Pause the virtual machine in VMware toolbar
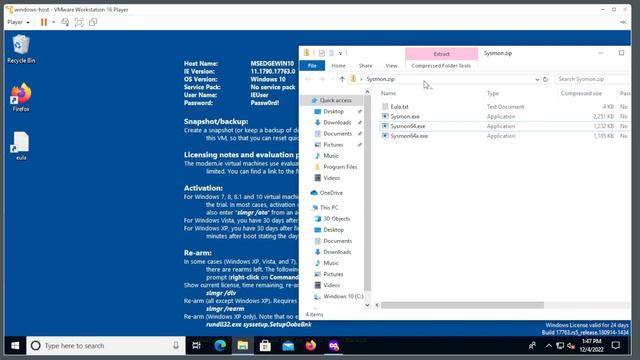Screen dimensions: 640x360 tap(44, 22)
